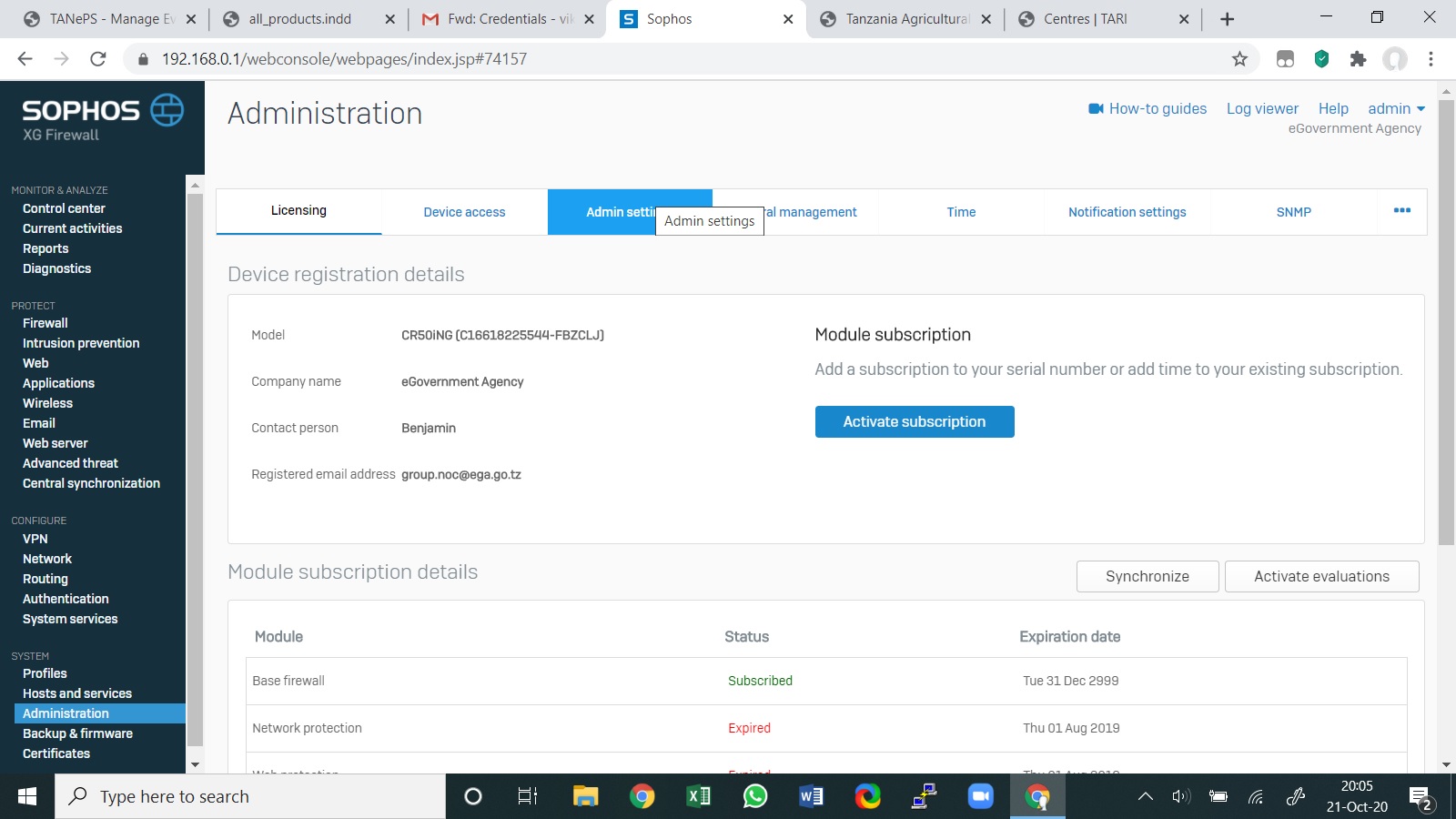Image resolution: width=1456 pixels, height=819 pixels.
Task: Open the How-to guides video link
Action: [1148, 108]
